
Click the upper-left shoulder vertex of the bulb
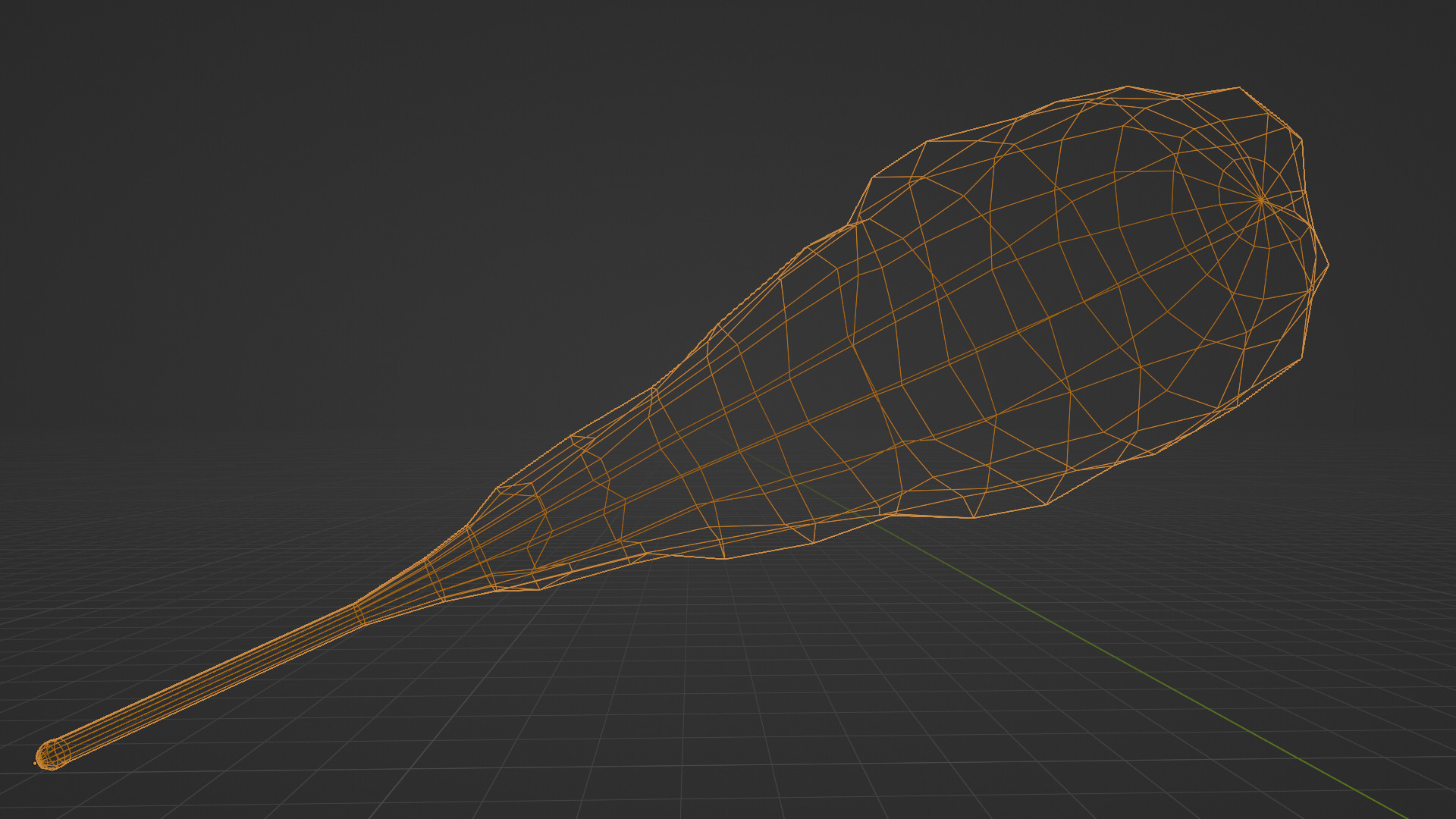[x=874, y=177]
